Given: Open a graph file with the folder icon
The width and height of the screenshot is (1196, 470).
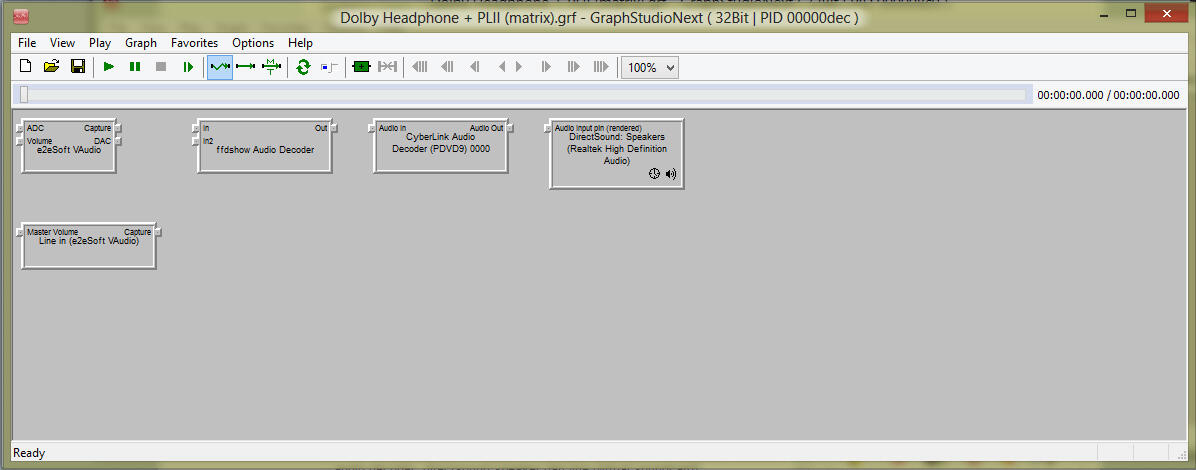Looking at the screenshot, I should 51,66.
